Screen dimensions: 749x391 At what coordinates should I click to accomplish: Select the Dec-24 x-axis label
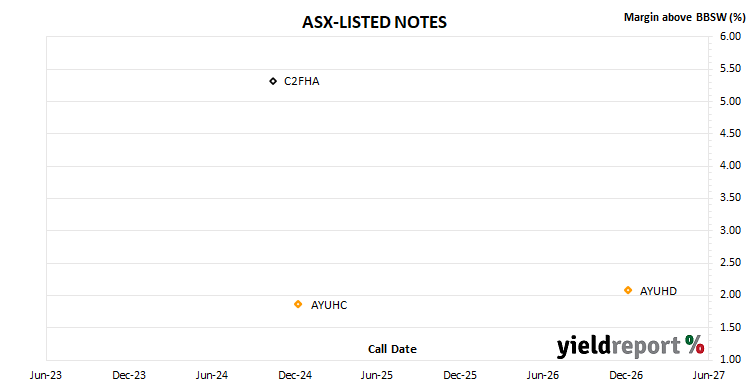(295, 375)
